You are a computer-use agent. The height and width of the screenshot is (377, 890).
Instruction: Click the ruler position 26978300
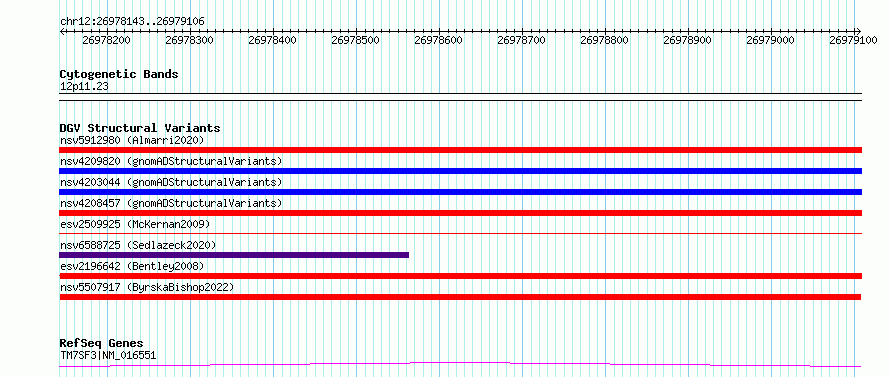[190, 41]
